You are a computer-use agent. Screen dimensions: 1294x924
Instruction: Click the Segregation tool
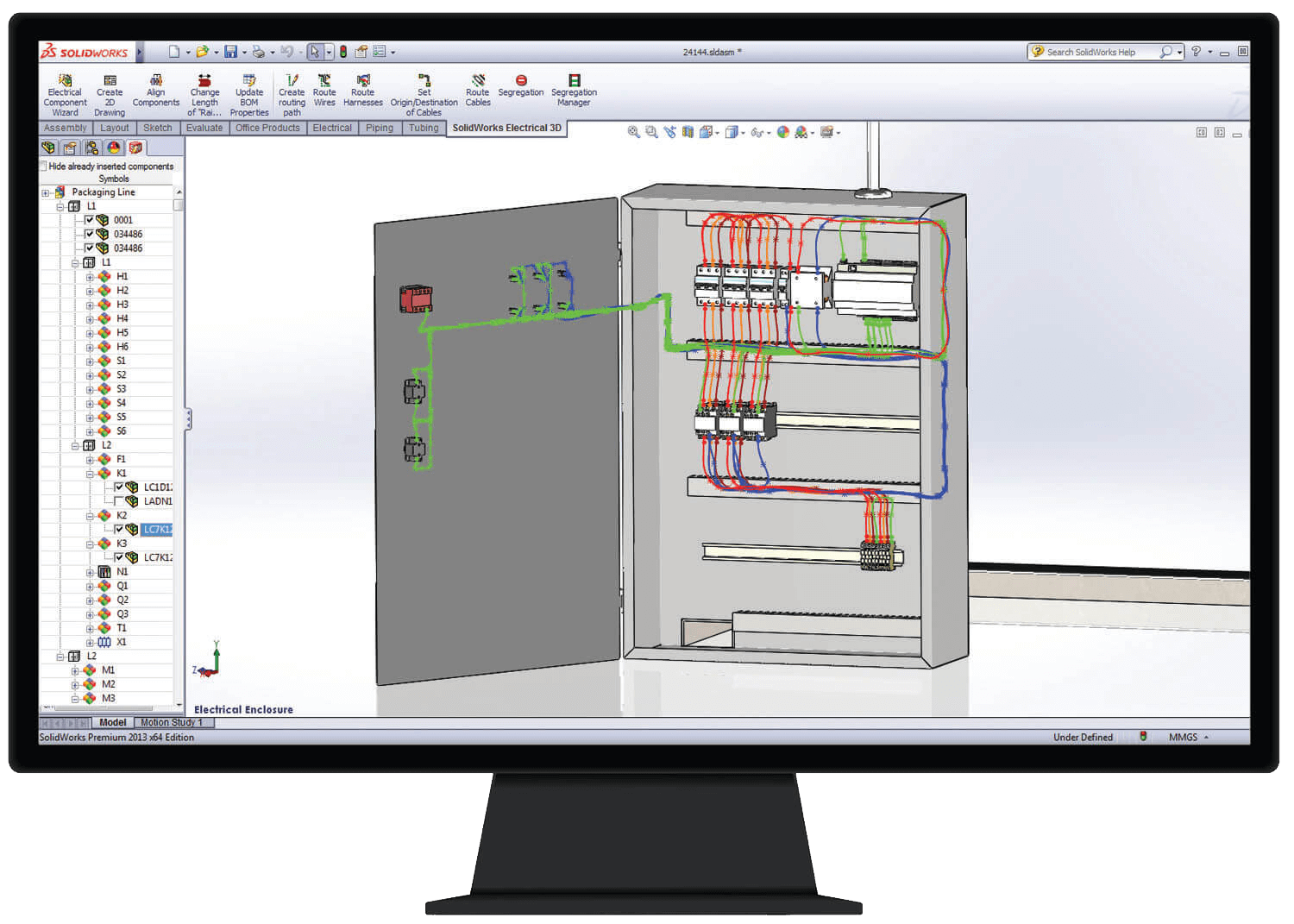point(521,85)
